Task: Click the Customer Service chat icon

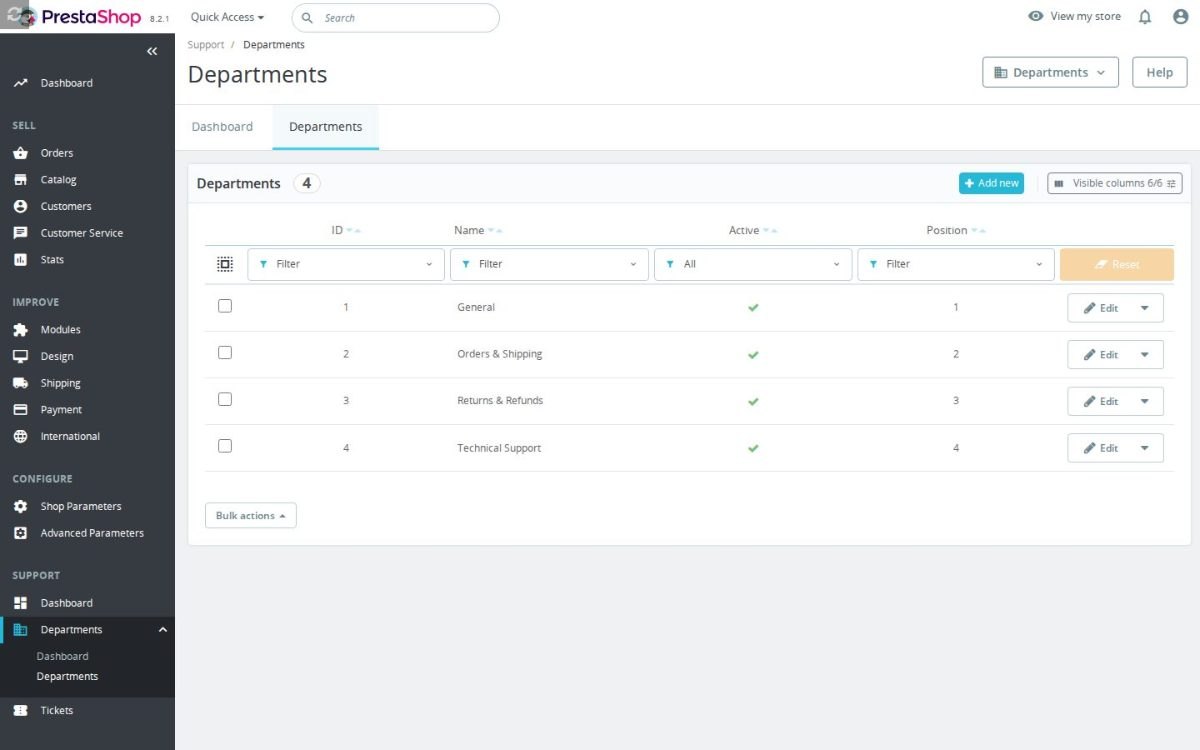Action: click(20, 233)
